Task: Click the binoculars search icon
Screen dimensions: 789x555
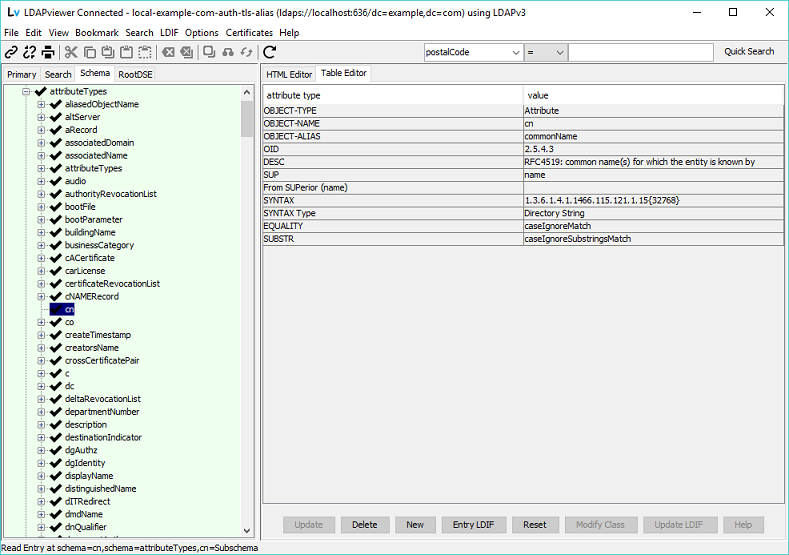Action: coord(228,52)
